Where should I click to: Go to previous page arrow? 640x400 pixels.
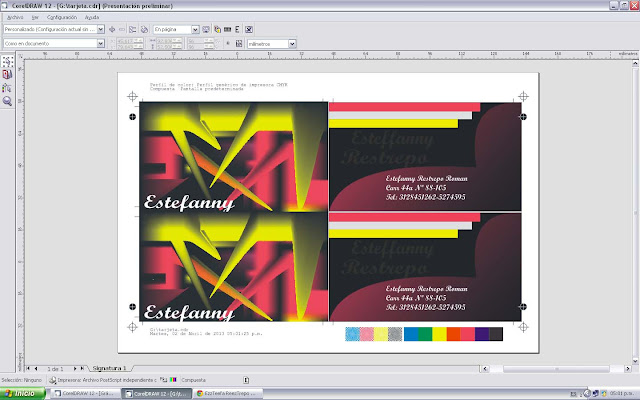click(36, 368)
